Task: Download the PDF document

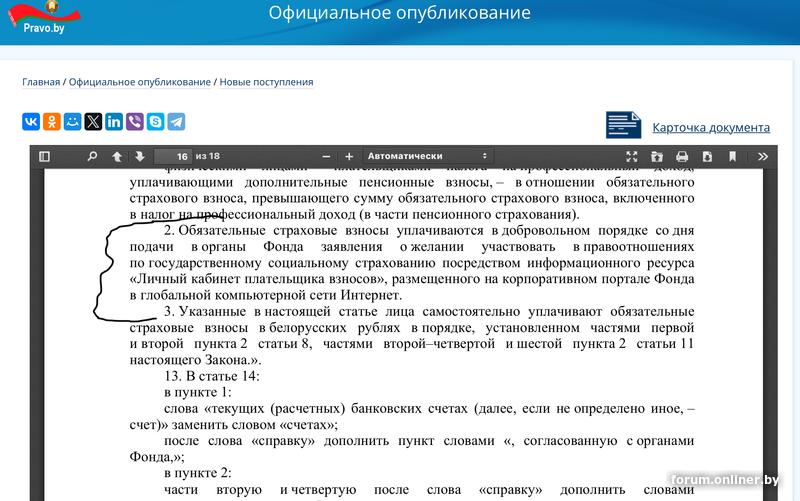Action: [707, 156]
